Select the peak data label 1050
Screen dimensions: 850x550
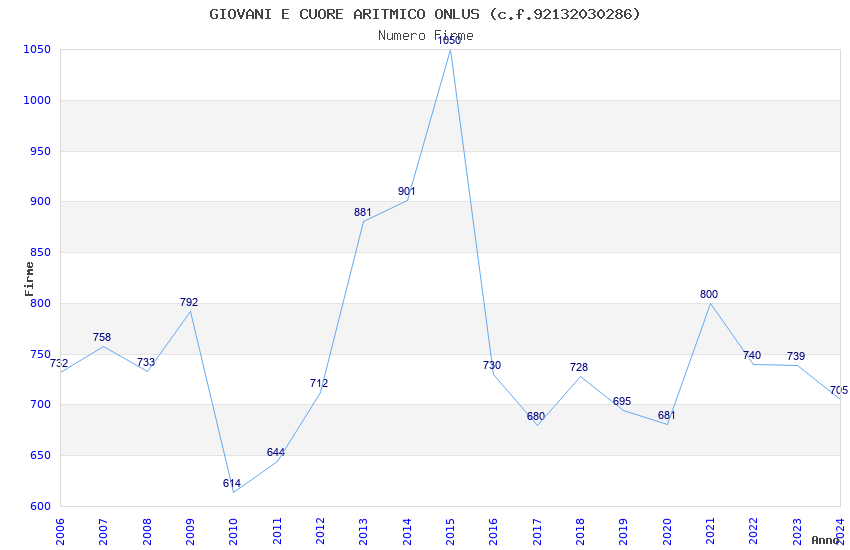pyautogui.click(x=449, y=41)
